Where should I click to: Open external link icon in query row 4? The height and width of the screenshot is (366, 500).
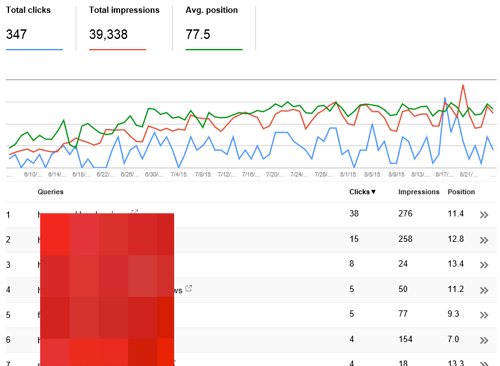(189, 288)
